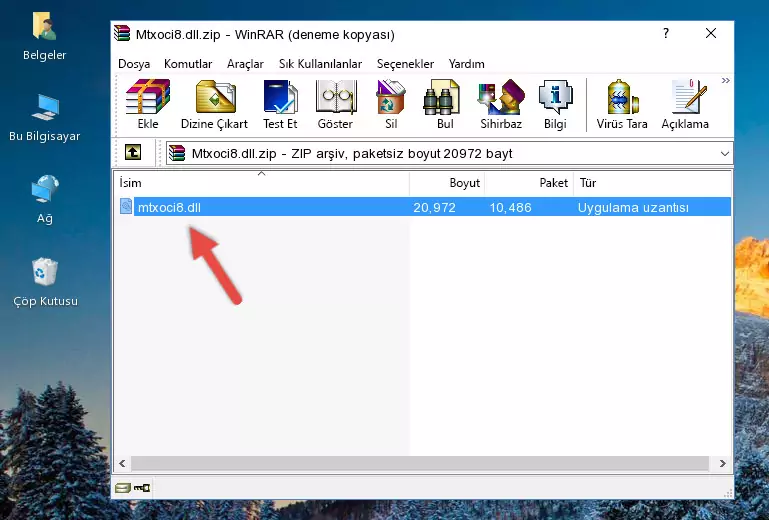Sort files by İsim column

(262, 182)
